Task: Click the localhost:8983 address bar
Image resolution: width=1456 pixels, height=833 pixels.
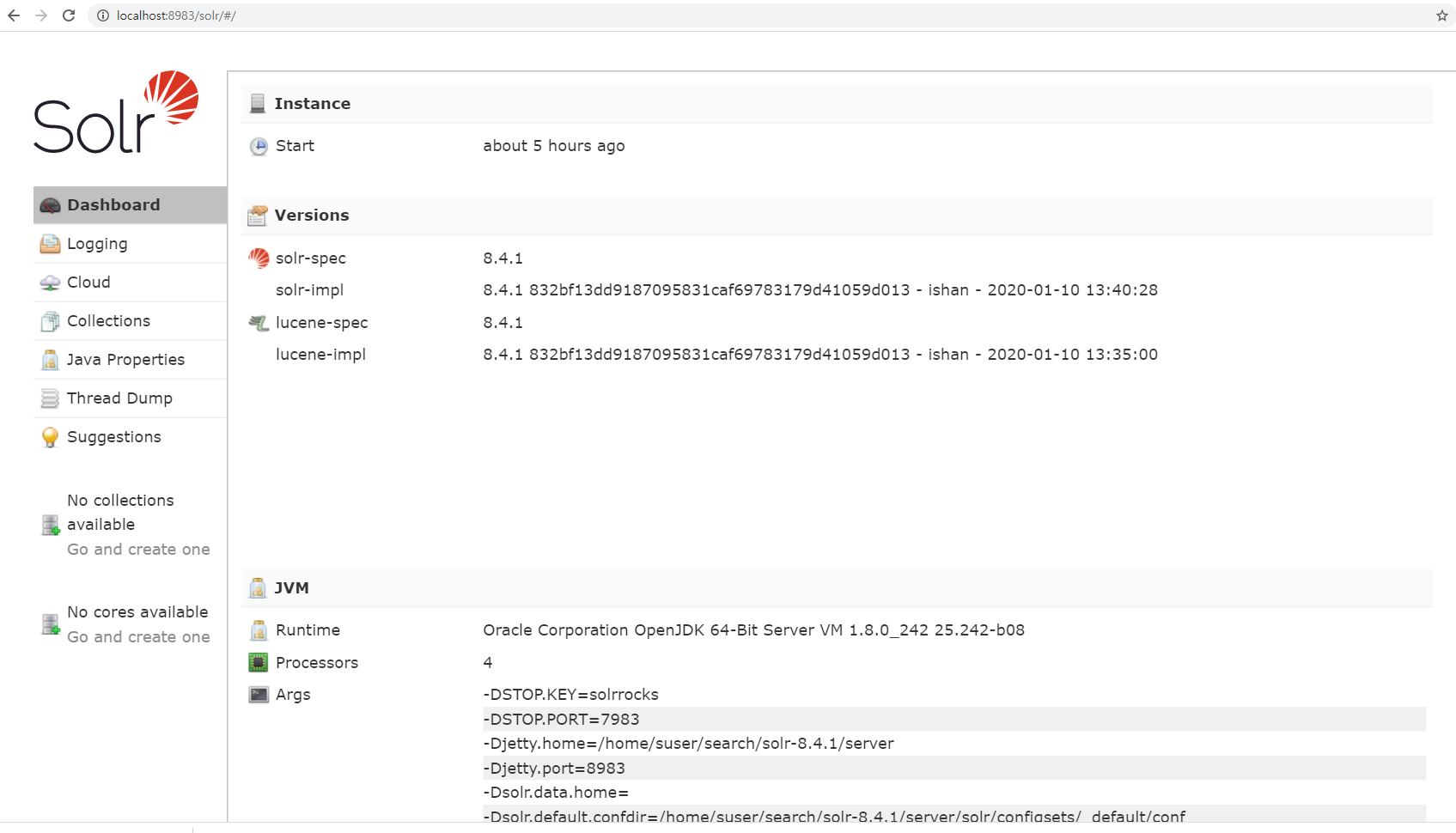Action: (765, 15)
